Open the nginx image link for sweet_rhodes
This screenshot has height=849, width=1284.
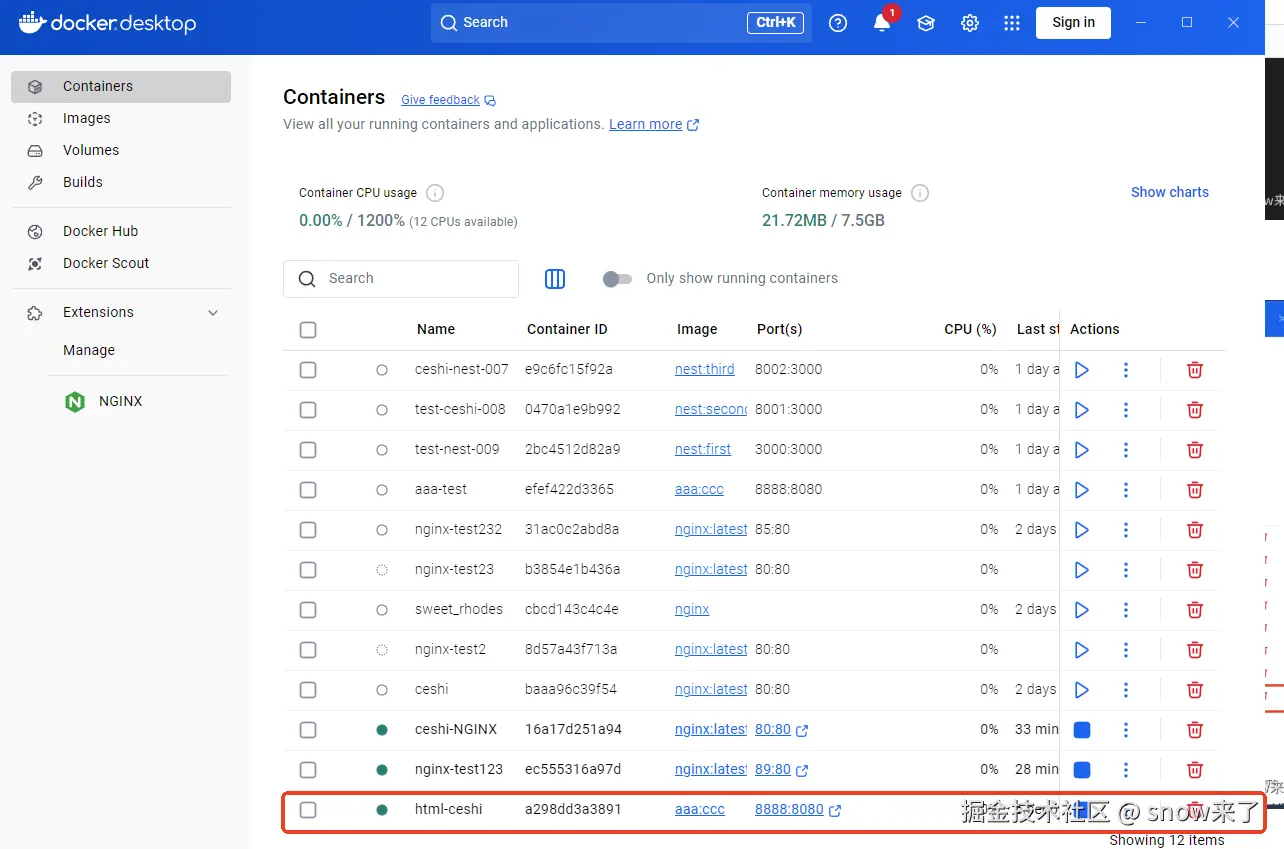692,610
